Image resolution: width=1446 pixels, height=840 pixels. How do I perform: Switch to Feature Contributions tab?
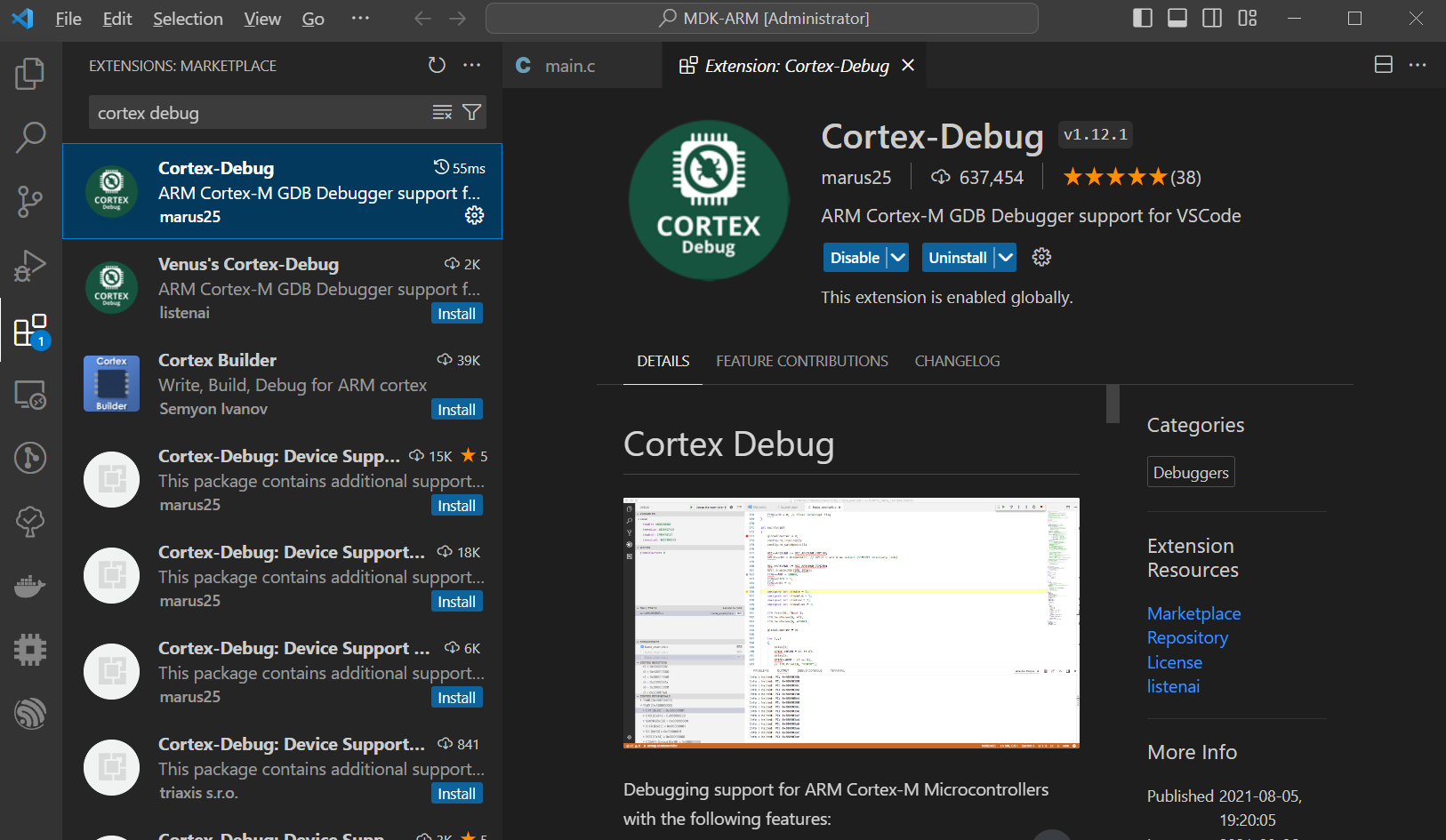click(x=802, y=361)
